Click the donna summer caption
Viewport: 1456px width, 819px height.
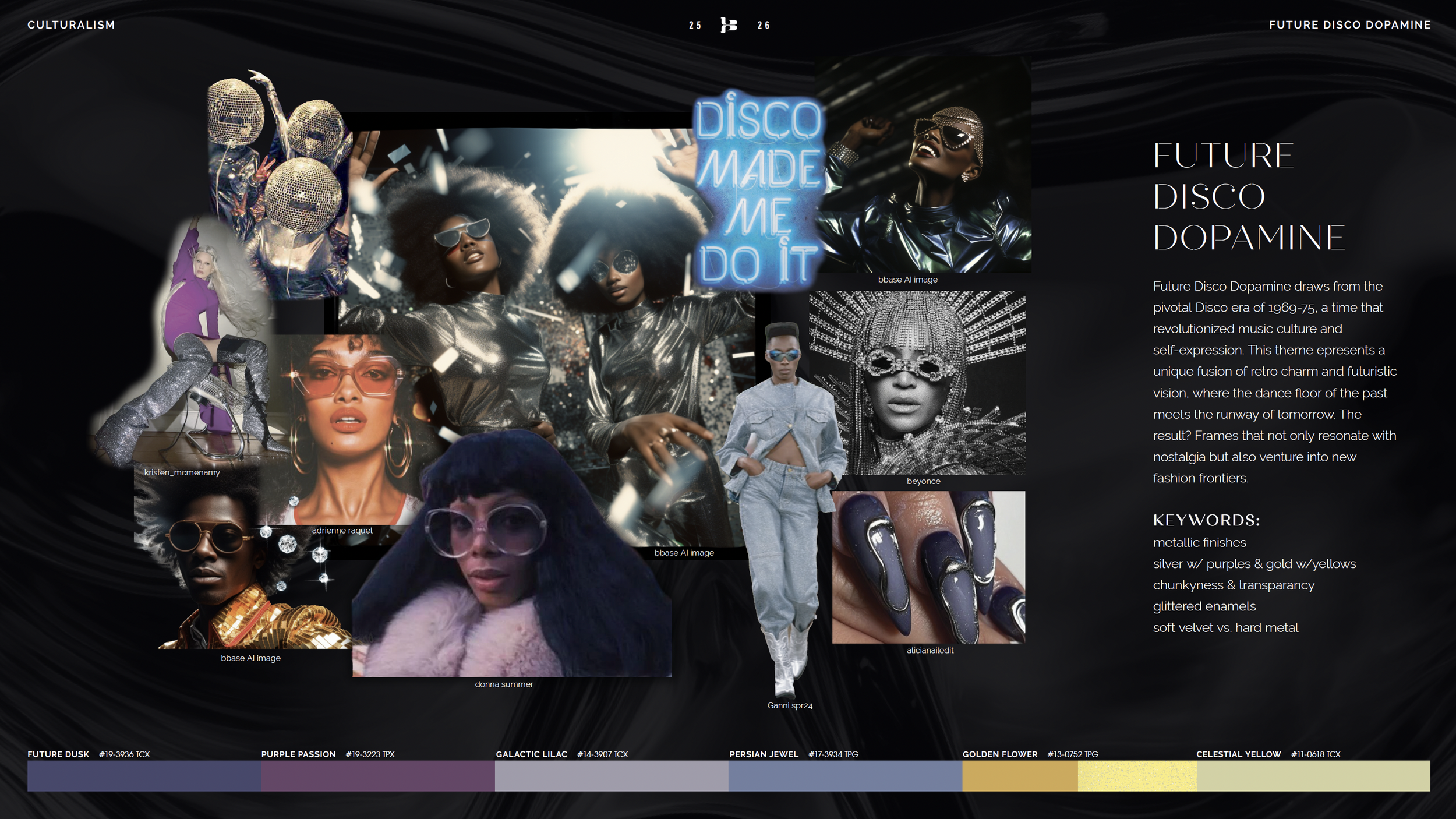(x=504, y=684)
